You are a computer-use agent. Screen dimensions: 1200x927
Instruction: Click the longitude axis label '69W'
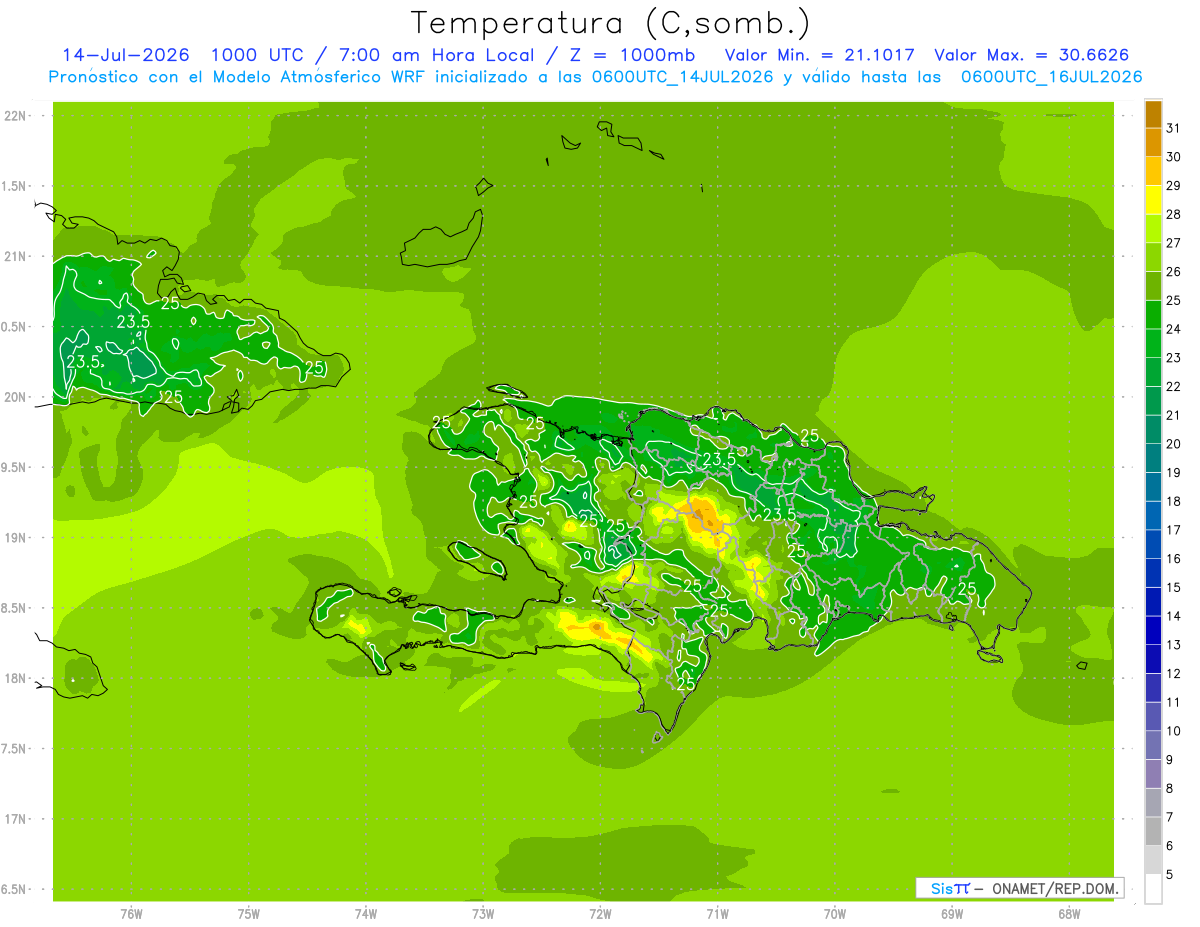[x=952, y=913]
